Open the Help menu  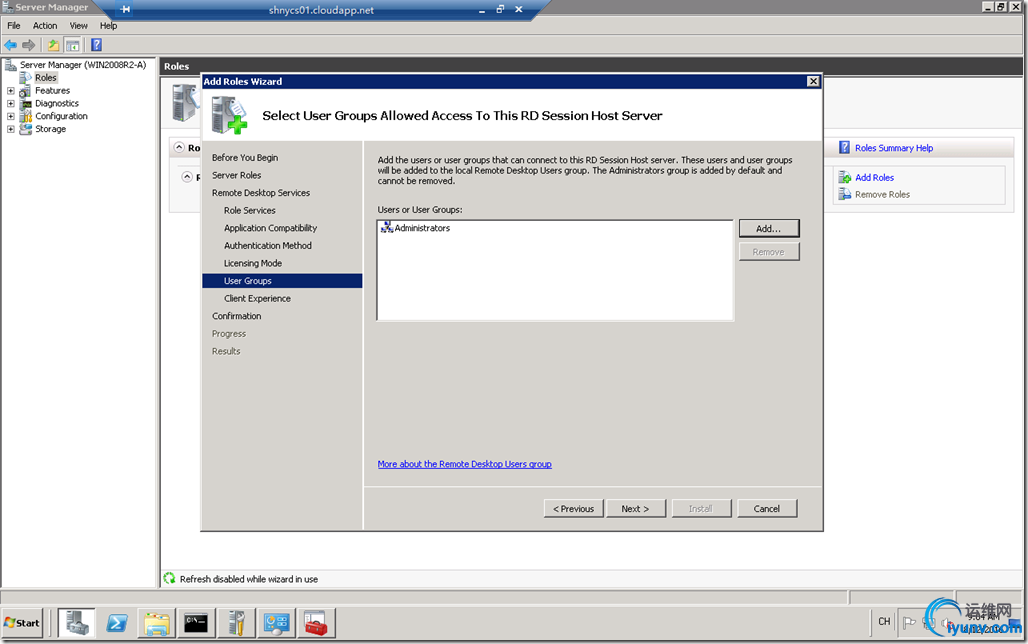(108, 26)
